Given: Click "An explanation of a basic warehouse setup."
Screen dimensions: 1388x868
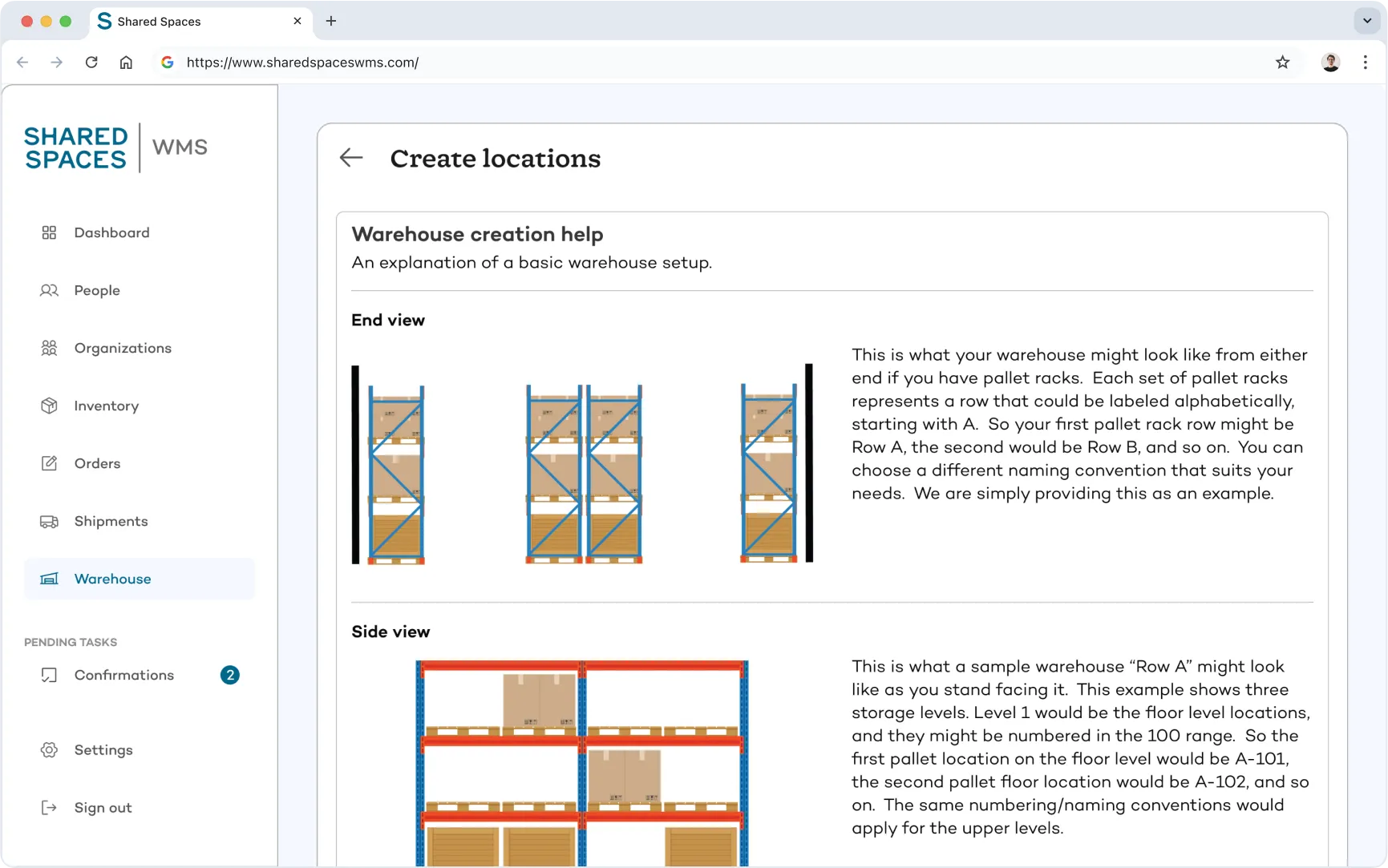Looking at the screenshot, I should tap(532, 263).
